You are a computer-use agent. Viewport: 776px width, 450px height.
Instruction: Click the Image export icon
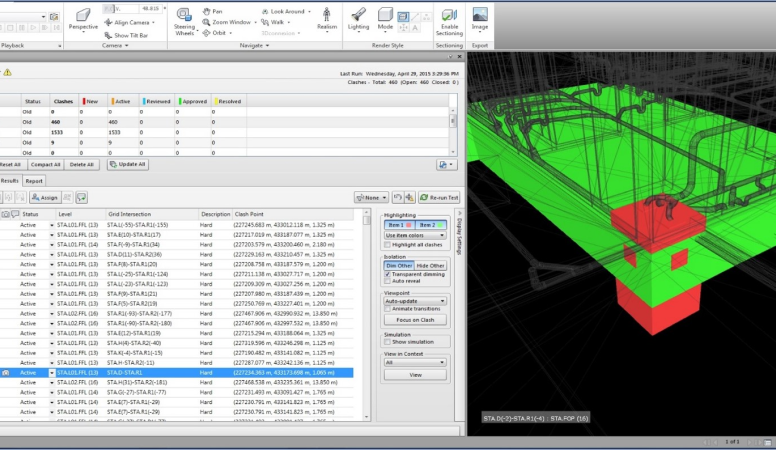[480, 15]
